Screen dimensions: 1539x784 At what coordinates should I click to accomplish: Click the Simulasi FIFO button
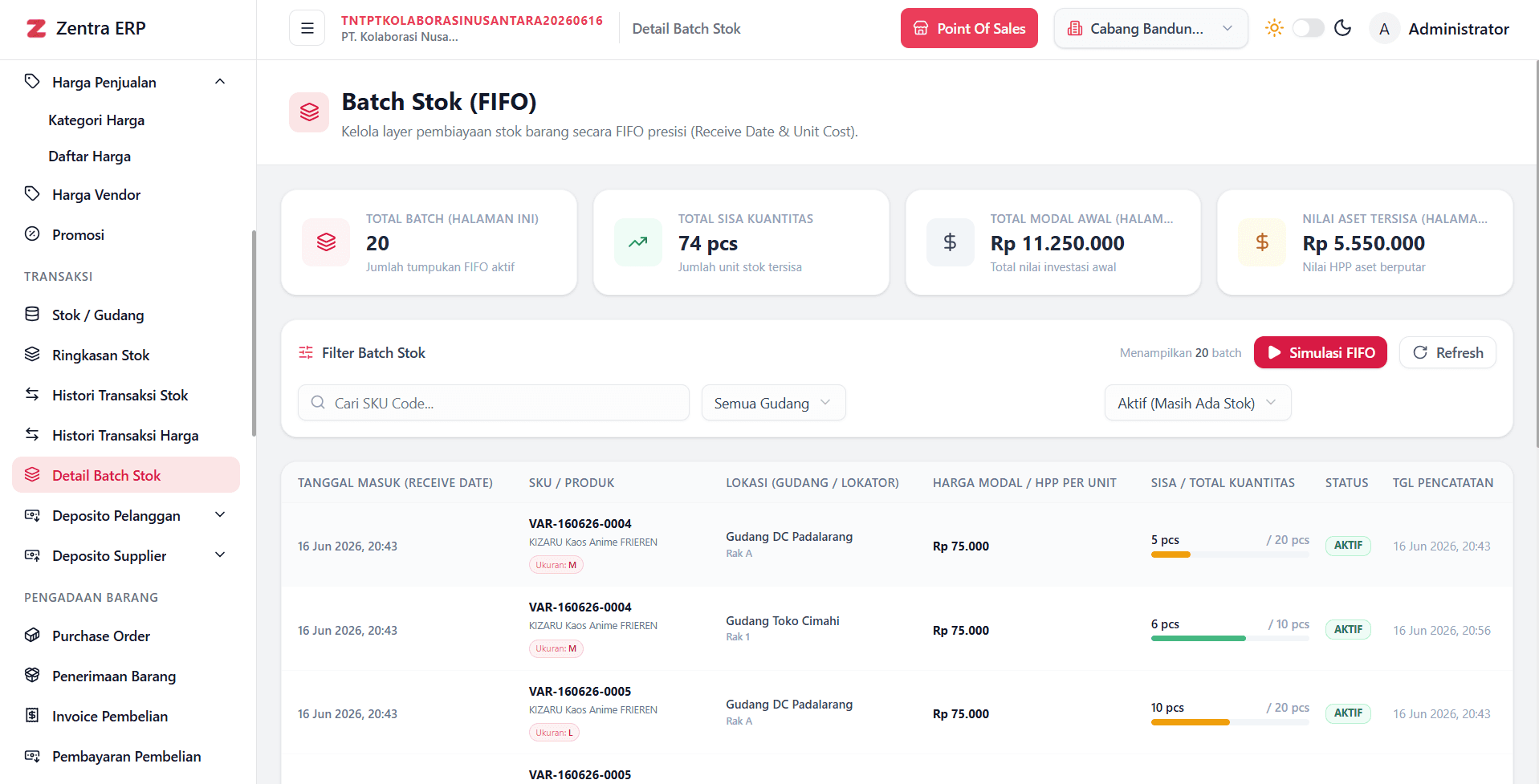pyautogui.click(x=1320, y=352)
